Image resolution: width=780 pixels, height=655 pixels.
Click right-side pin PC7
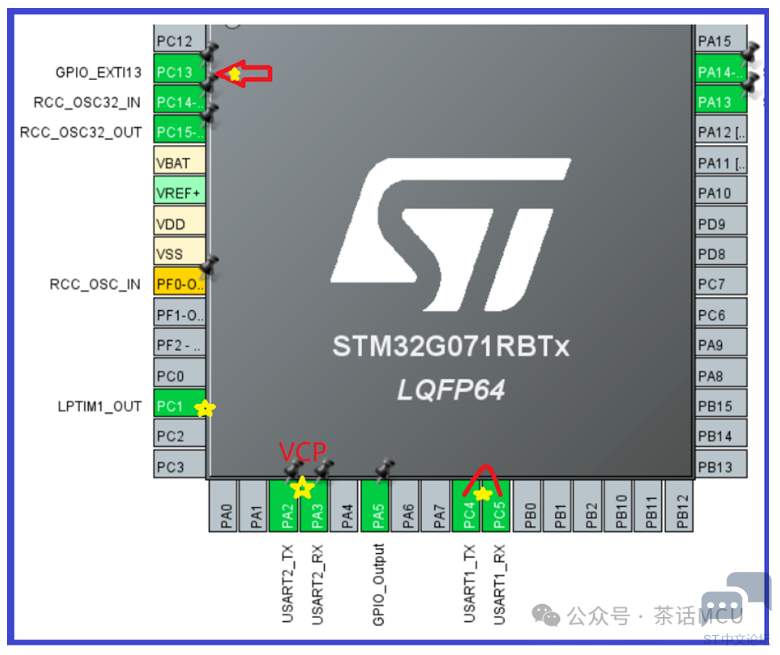point(721,281)
